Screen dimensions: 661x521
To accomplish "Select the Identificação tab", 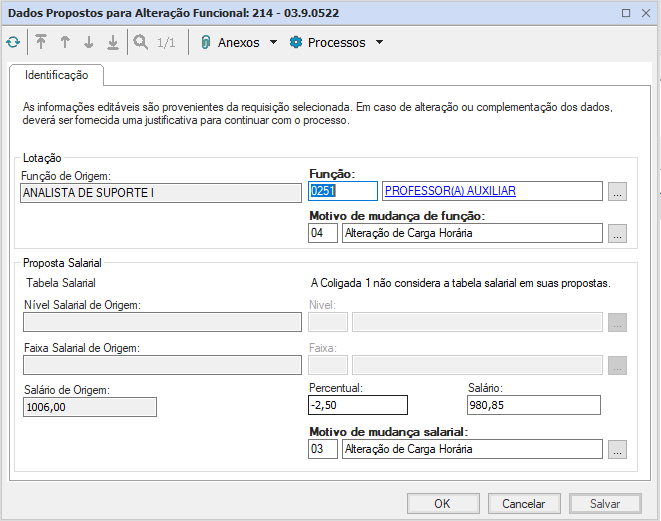I will coord(56,75).
